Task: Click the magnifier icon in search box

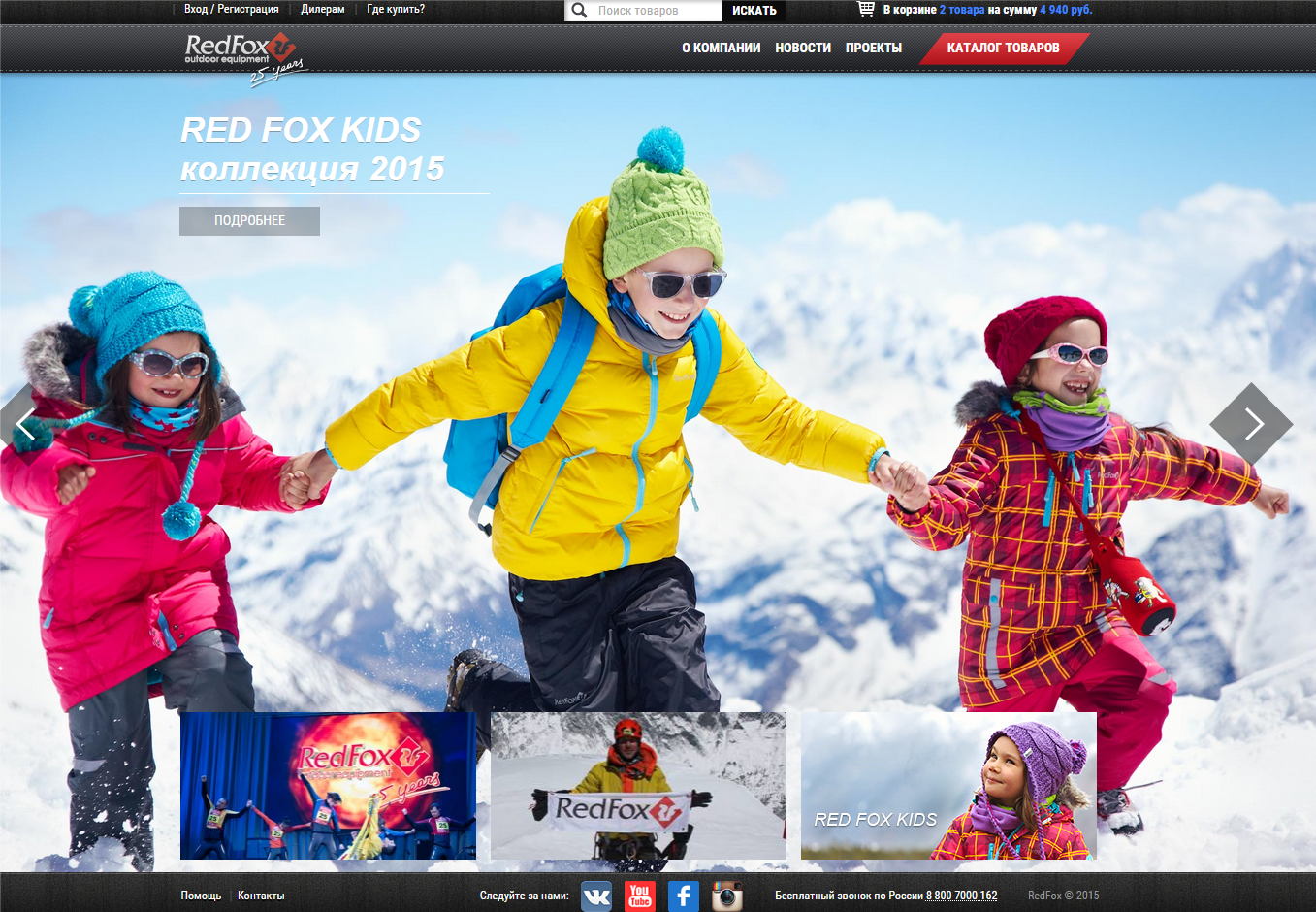Action: [x=579, y=11]
